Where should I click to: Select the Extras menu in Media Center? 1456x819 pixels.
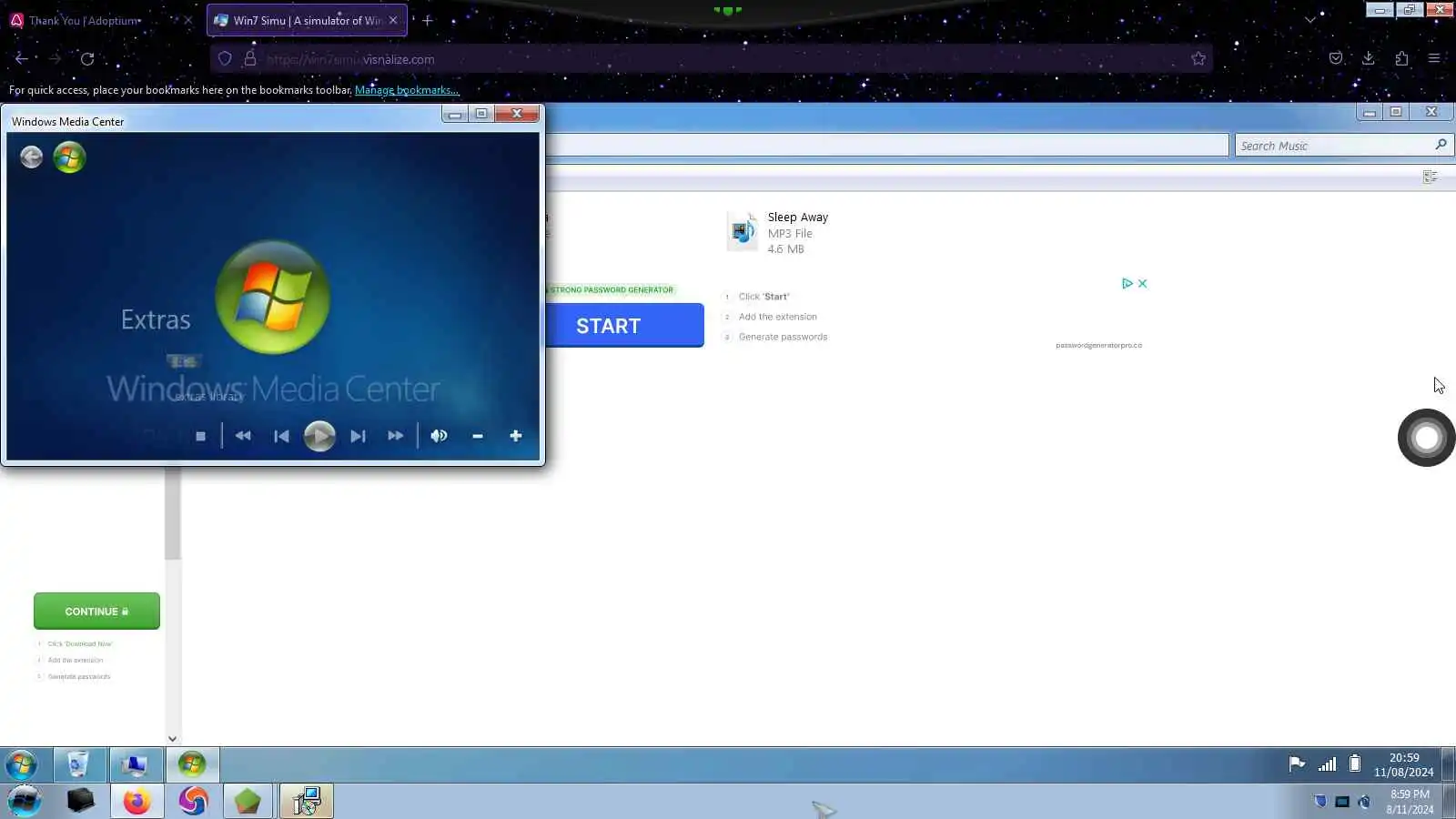click(x=156, y=319)
